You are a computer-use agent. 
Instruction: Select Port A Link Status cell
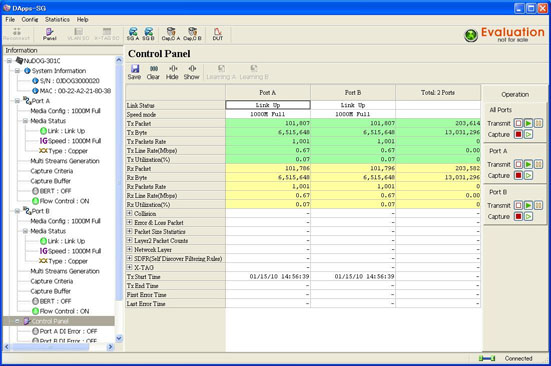(x=268, y=105)
